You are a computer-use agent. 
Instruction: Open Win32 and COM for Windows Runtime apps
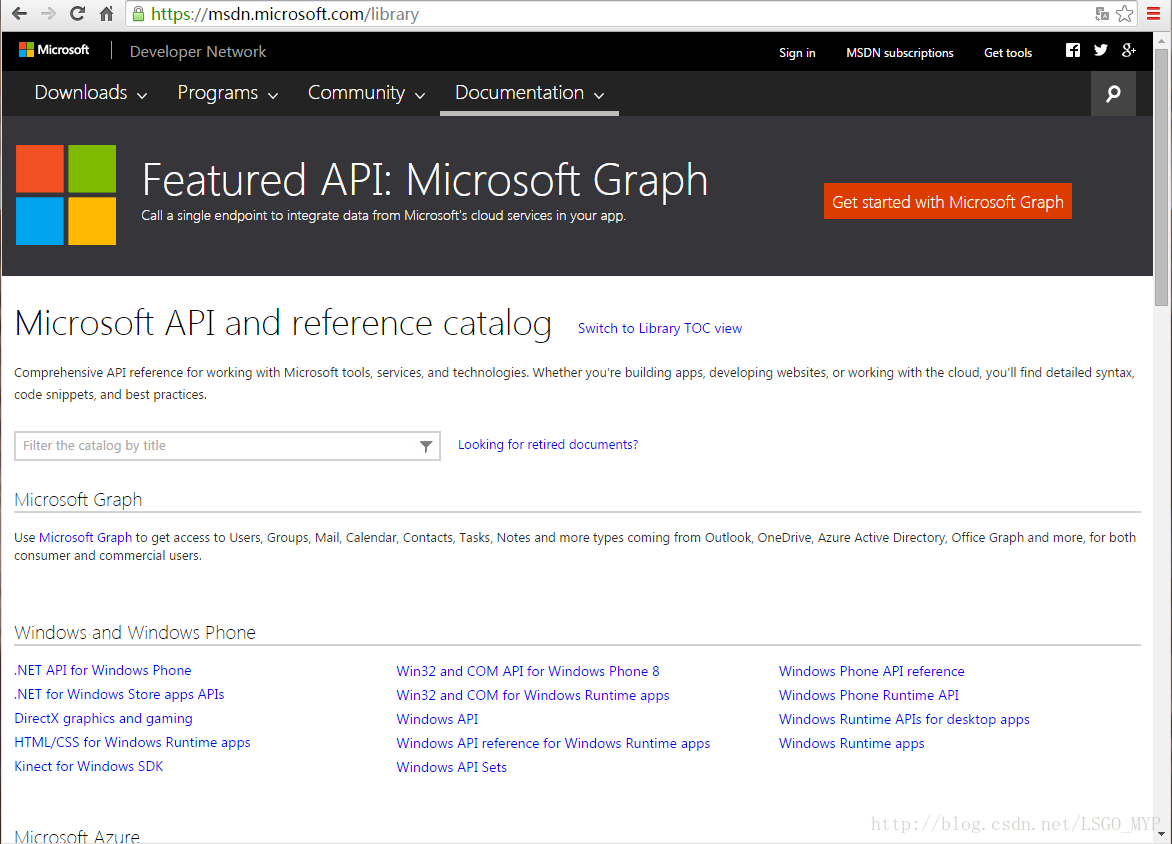(533, 695)
